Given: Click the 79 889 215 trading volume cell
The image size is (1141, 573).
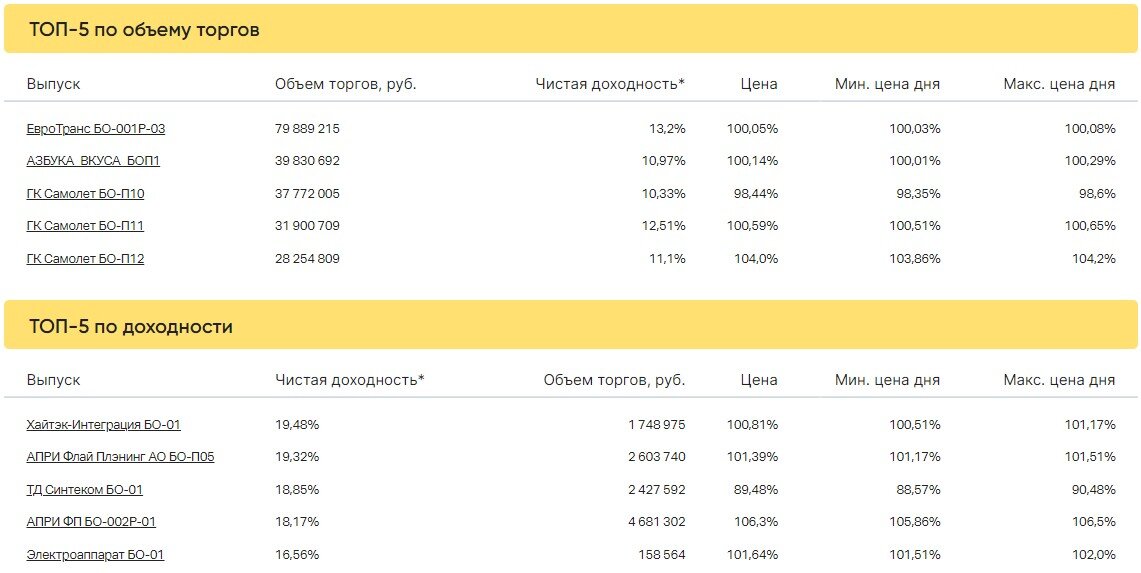Looking at the screenshot, I should click(307, 129).
